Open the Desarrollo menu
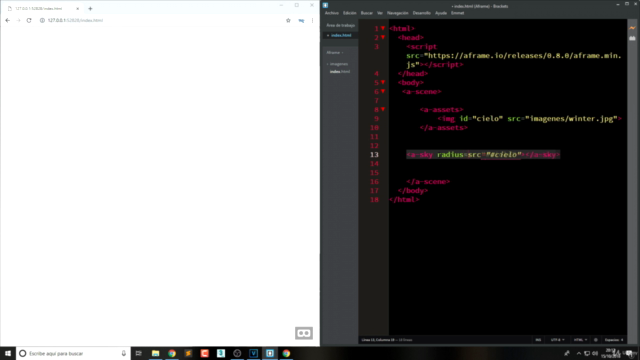 point(422,13)
